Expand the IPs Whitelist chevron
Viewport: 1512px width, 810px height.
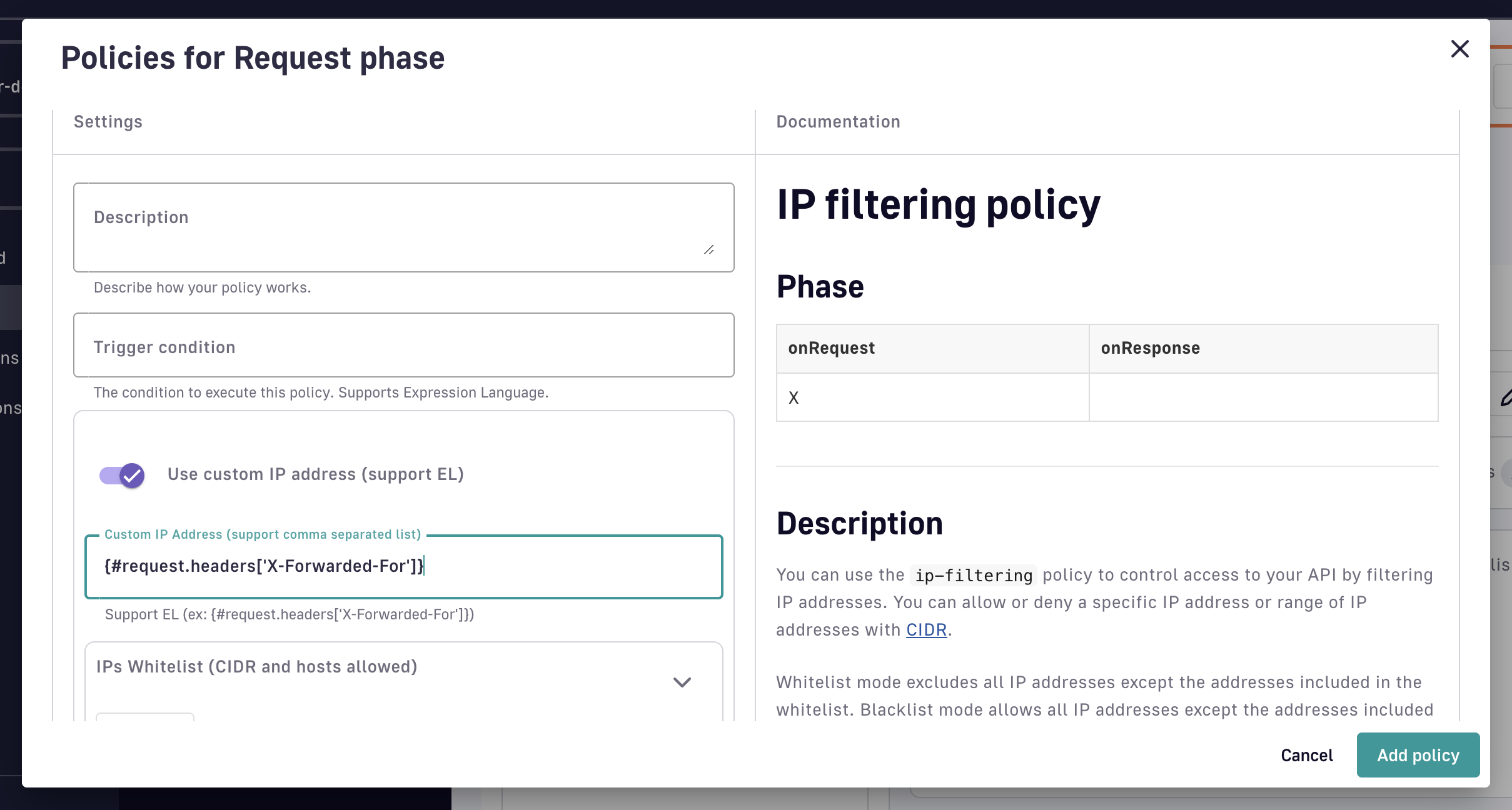(682, 682)
